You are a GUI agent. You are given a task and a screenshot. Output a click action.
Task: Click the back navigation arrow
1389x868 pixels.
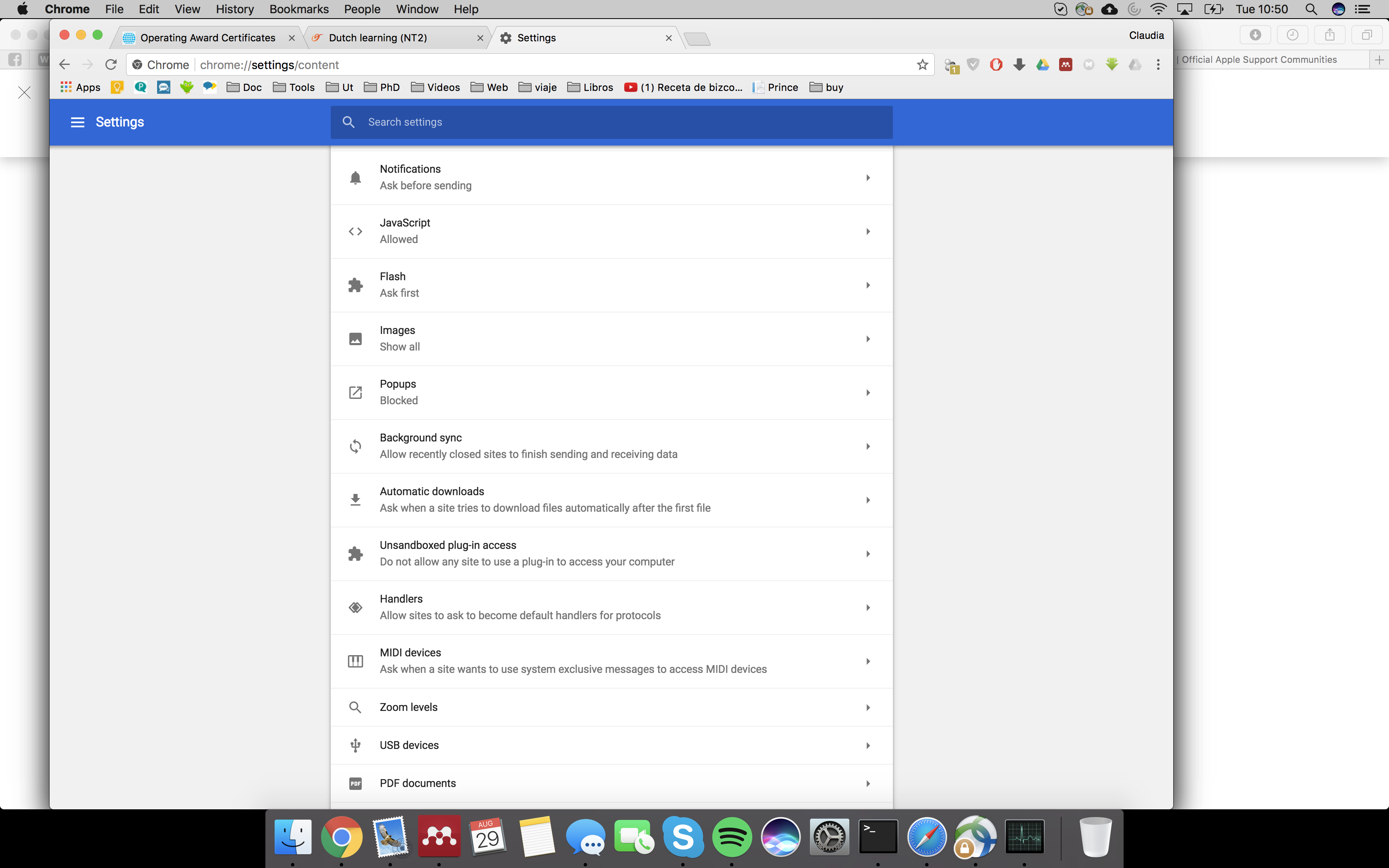click(64, 65)
